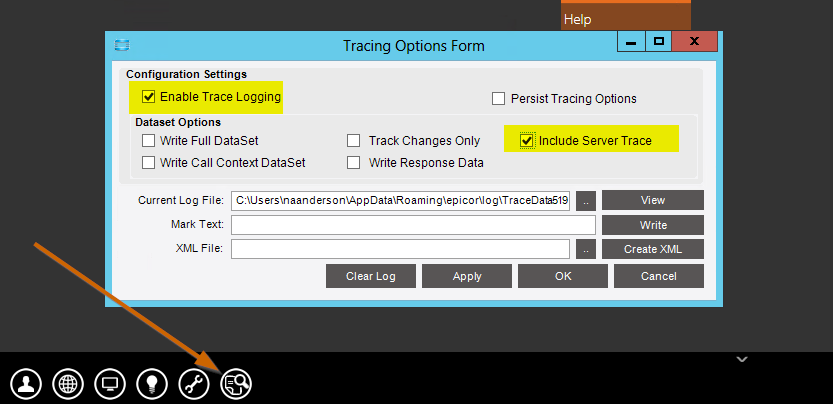Click the light bulb icon
The height and width of the screenshot is (404, 833).
click(152, 384)
